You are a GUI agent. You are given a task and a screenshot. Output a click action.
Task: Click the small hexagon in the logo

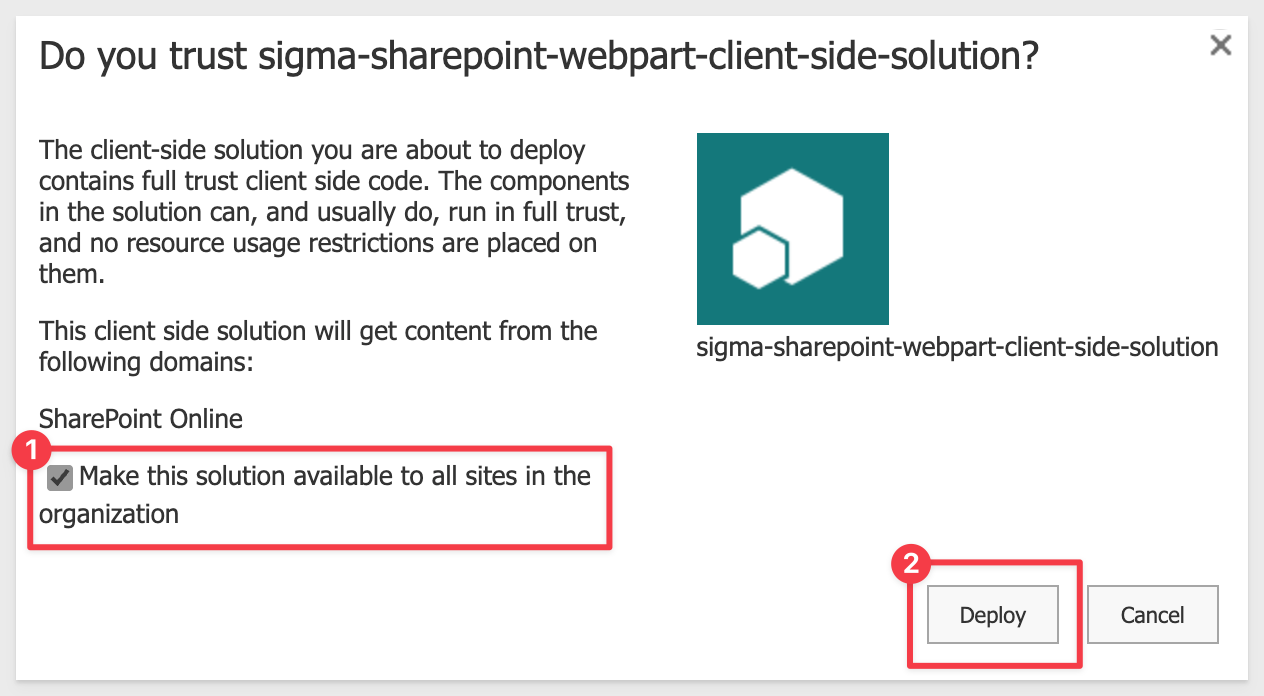point(760,258)
